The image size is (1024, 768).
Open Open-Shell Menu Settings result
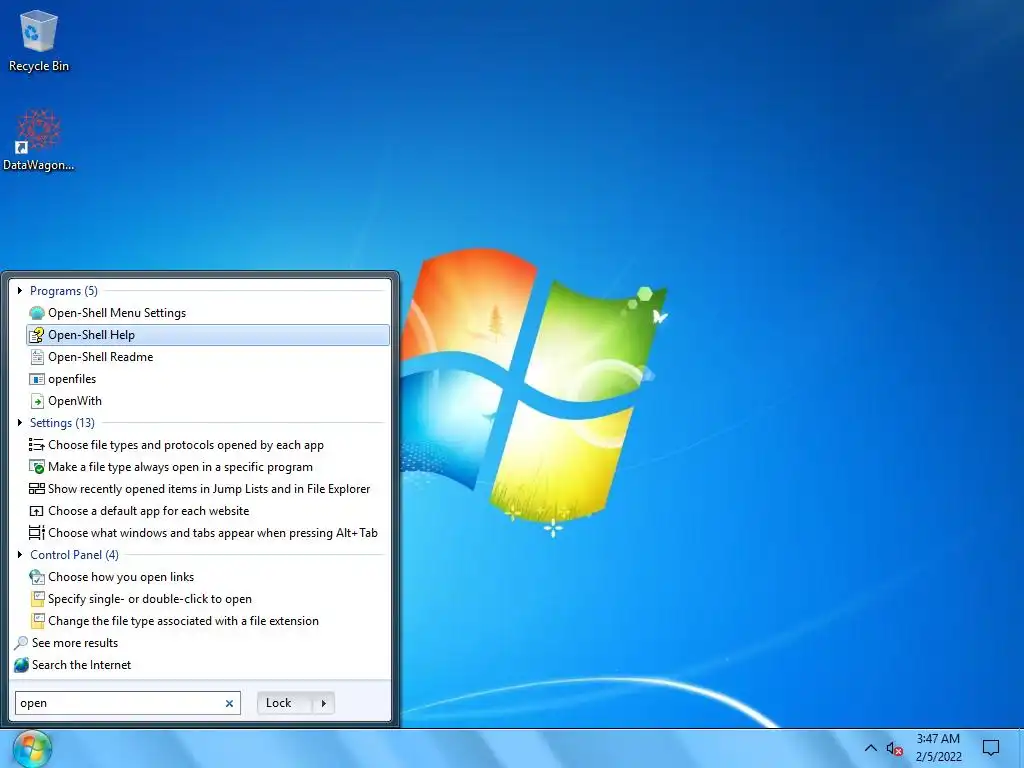pyautogui.click(x=208, y=313)
